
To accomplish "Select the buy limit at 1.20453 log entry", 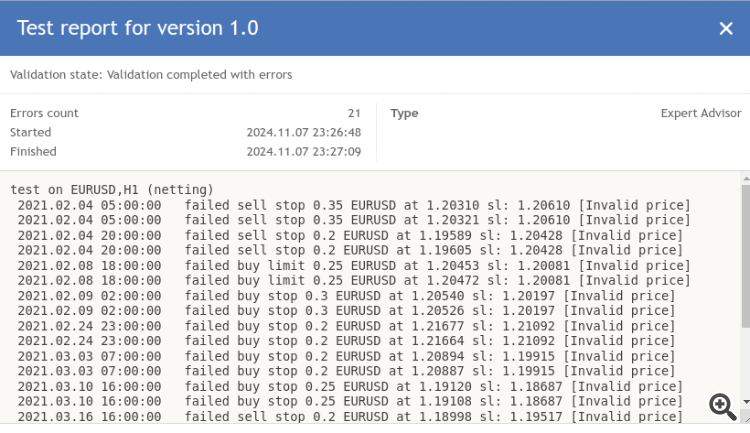I will pyautogui.click(x=350, y=265).
